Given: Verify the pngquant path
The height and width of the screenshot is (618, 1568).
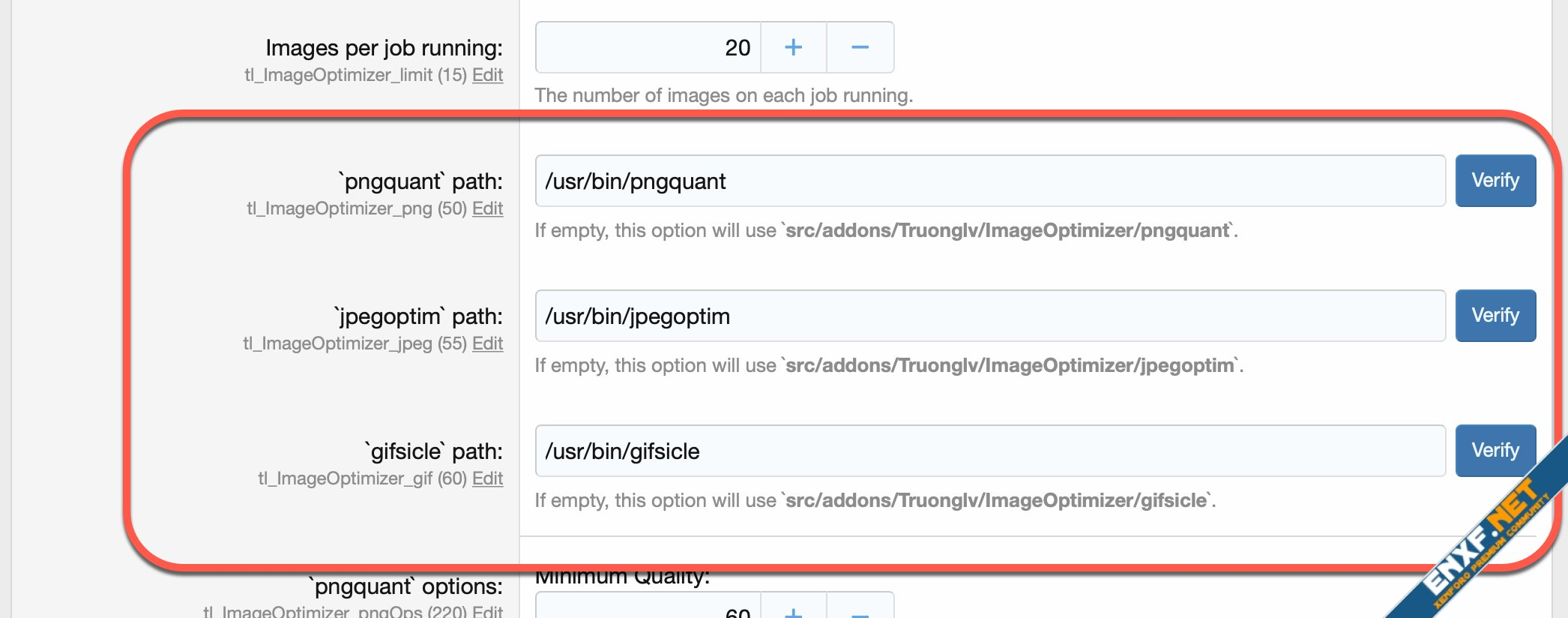Looking at the screenshot, I should pyautogui.click(x=1495, y=181).
